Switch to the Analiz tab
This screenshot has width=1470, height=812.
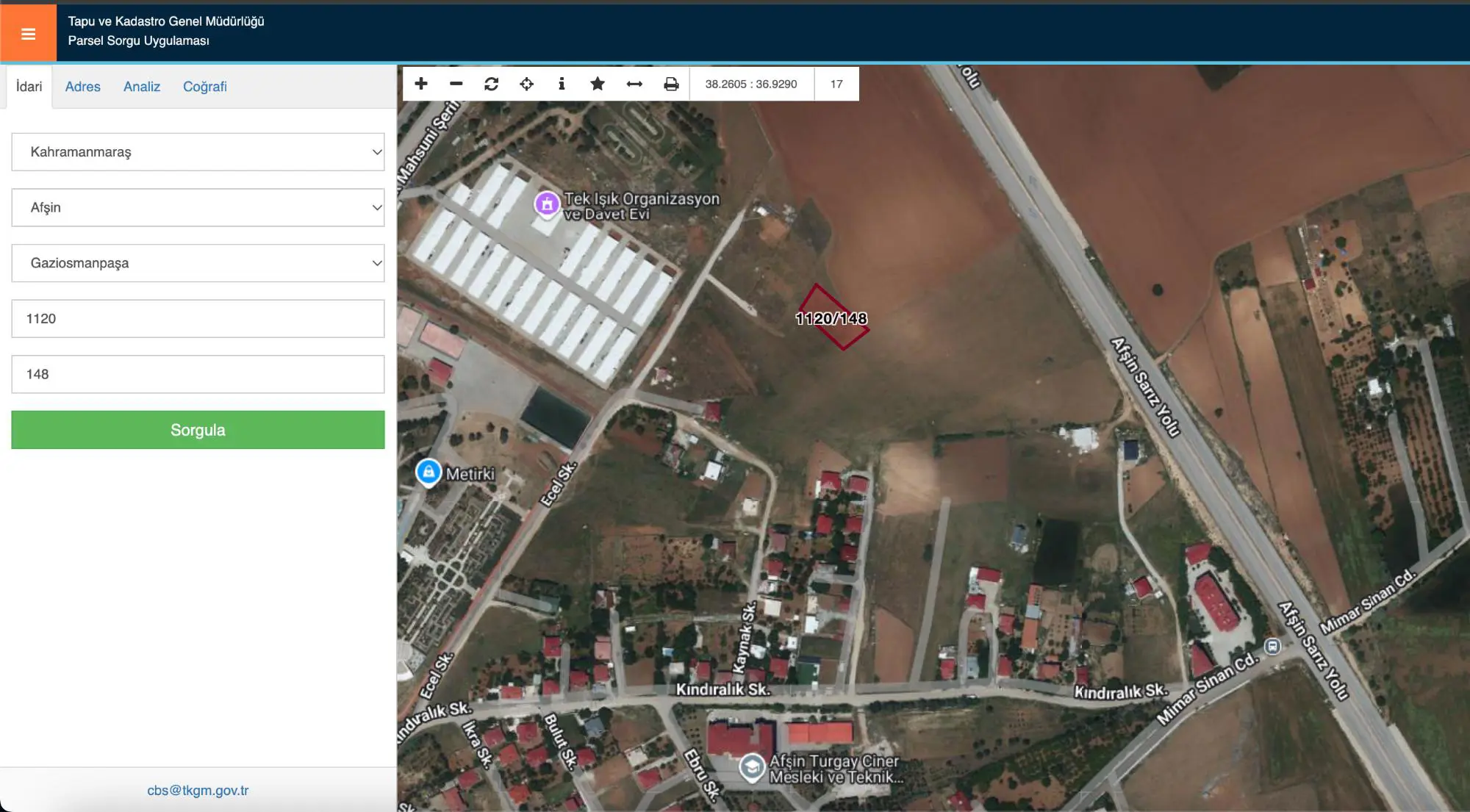click(x=142, y=87)
